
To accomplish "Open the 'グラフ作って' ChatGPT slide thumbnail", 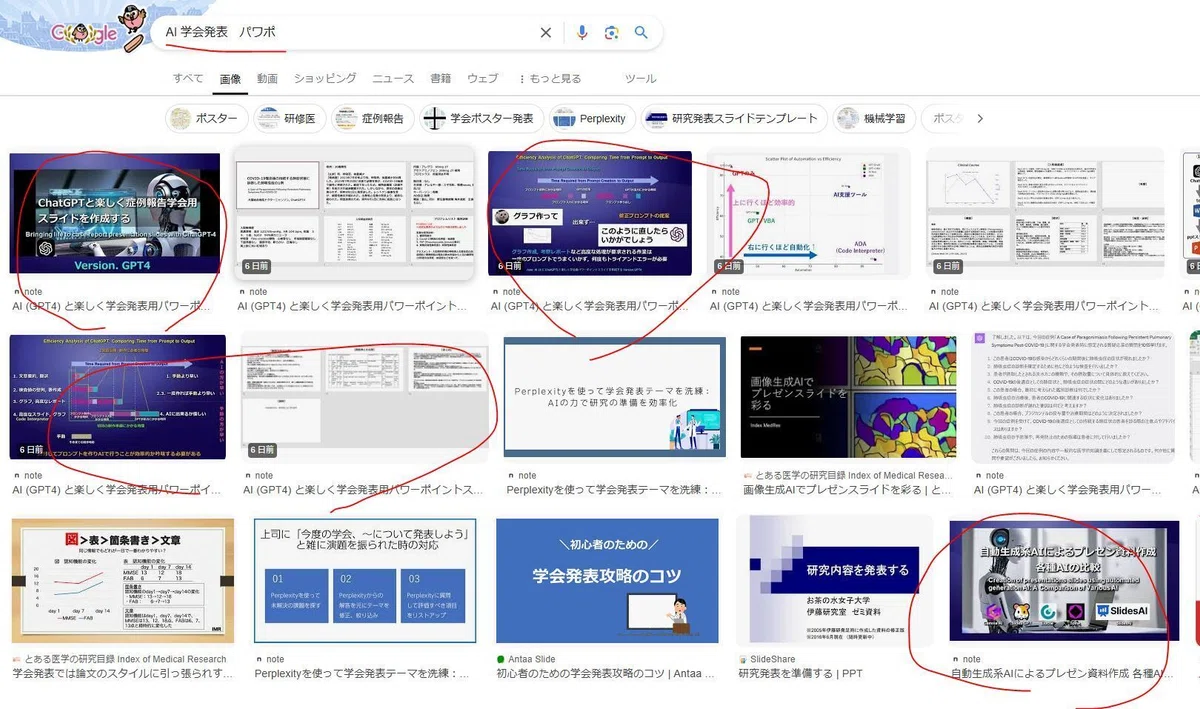I will pyautogui.click(x=590, y=213).
